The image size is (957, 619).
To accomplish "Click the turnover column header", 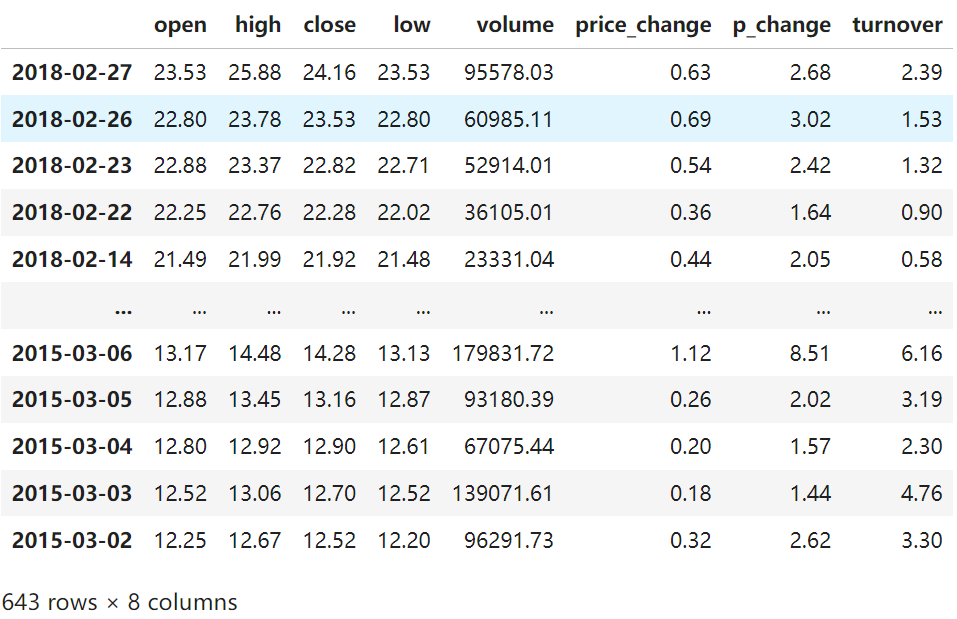I will click(897, 25).
